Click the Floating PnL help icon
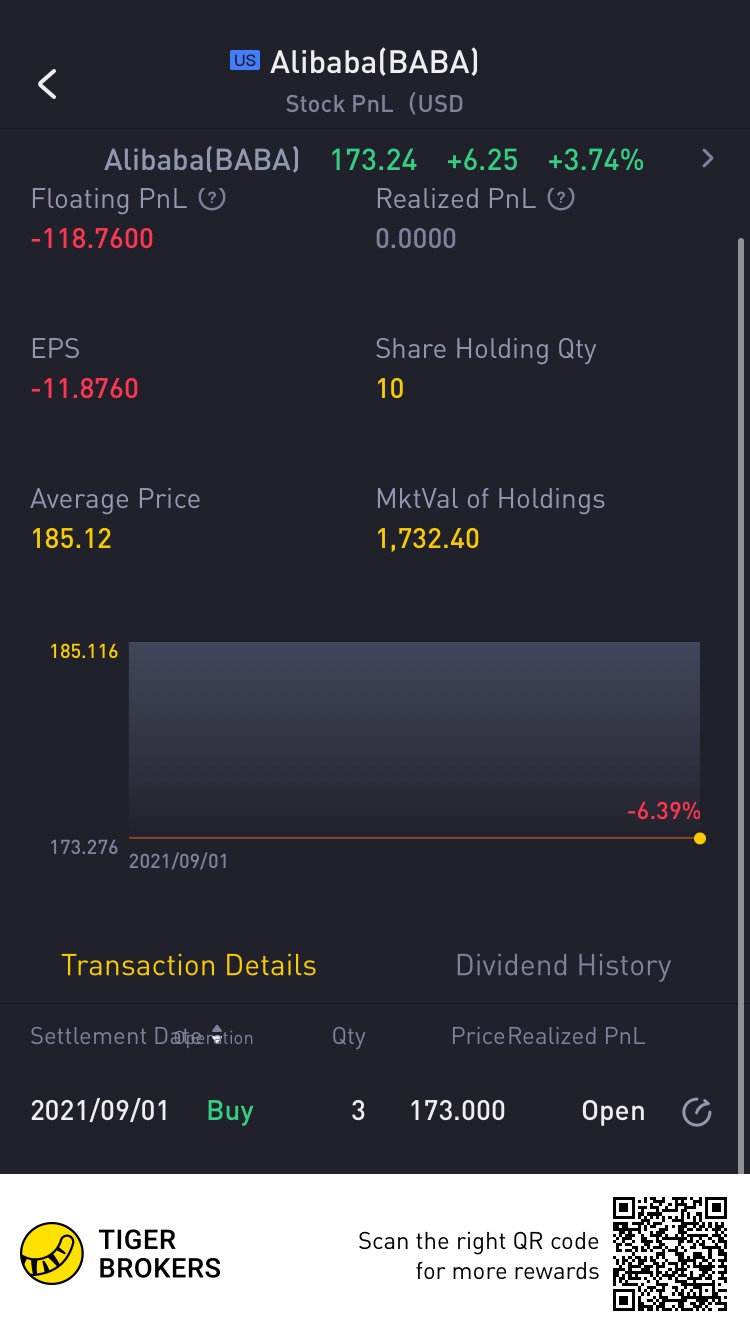The width and height of the screenshot is (750, 1334). click(211, 198)
